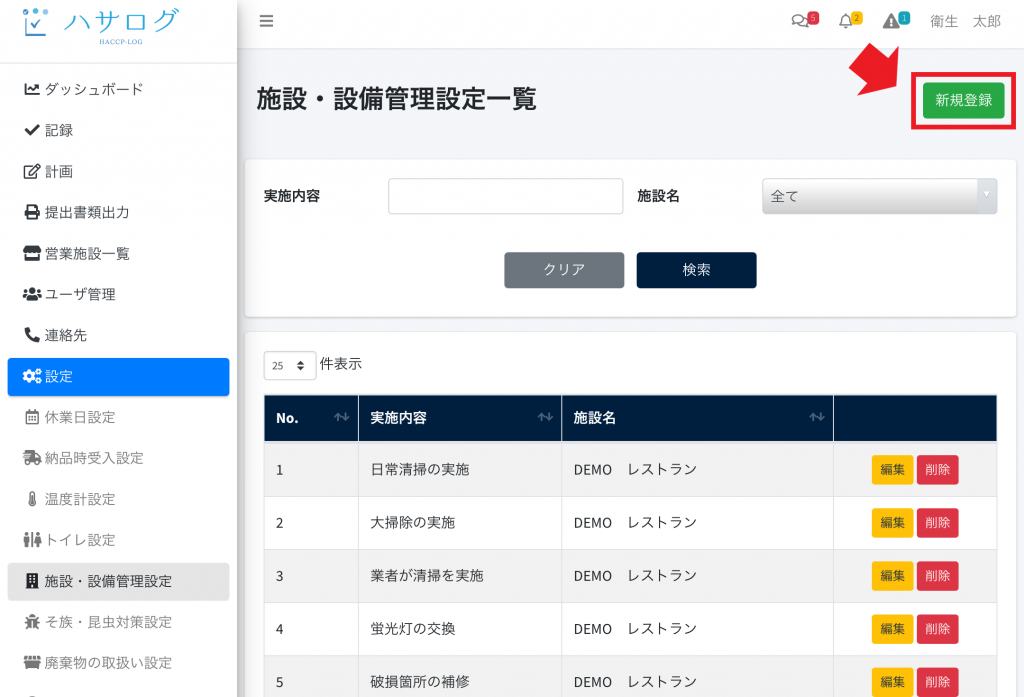Click the 納品時受入設定 truck icon
This screenshot has height=697, width=1024.
click(32, 458)
